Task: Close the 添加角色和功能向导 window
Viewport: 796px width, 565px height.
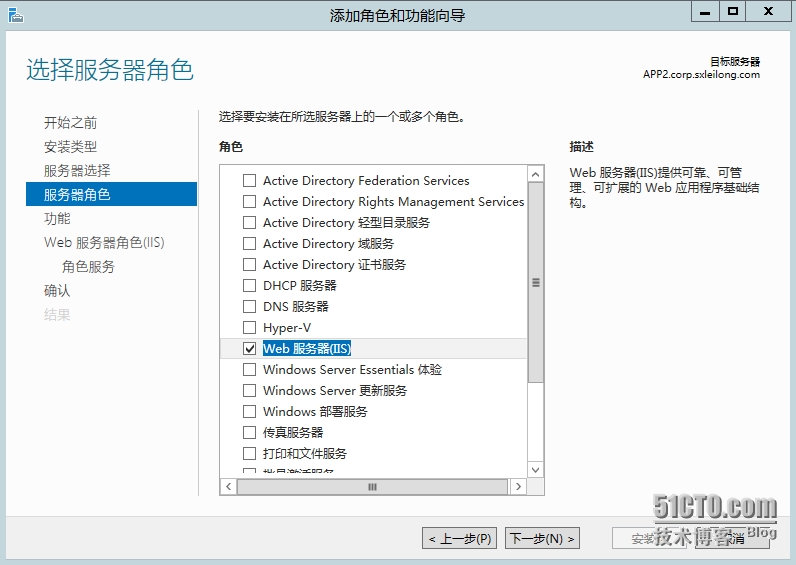Action: [769, 12]
